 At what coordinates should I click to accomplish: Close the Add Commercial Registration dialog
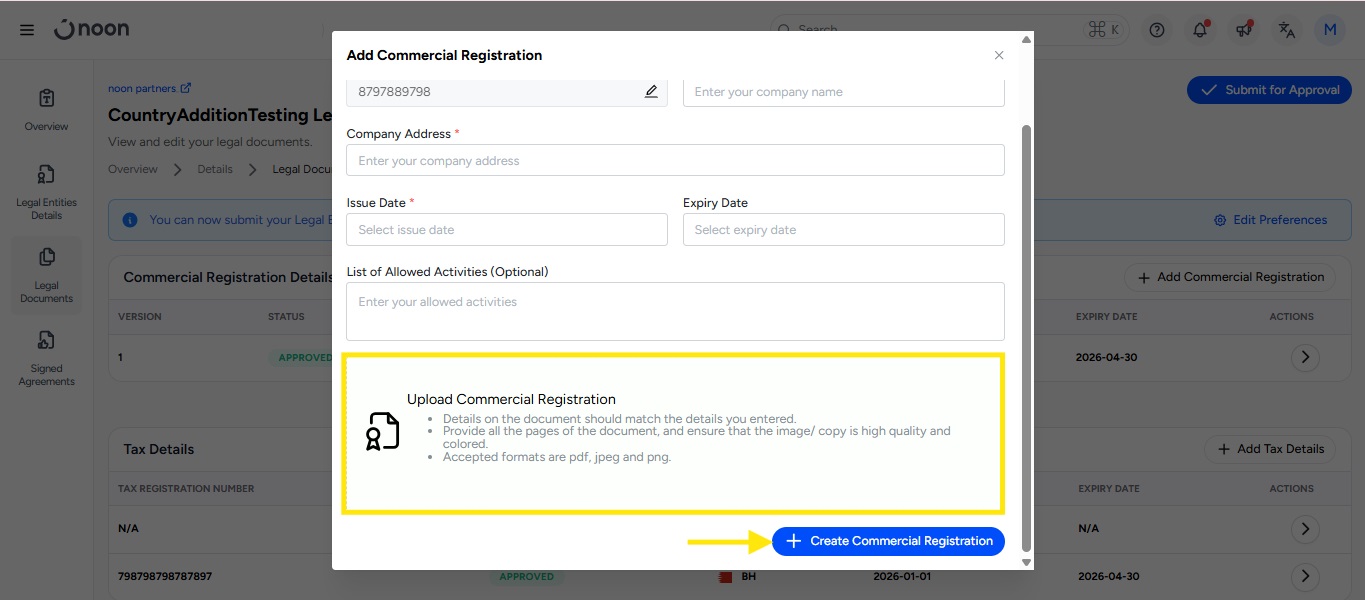(998, 56)
